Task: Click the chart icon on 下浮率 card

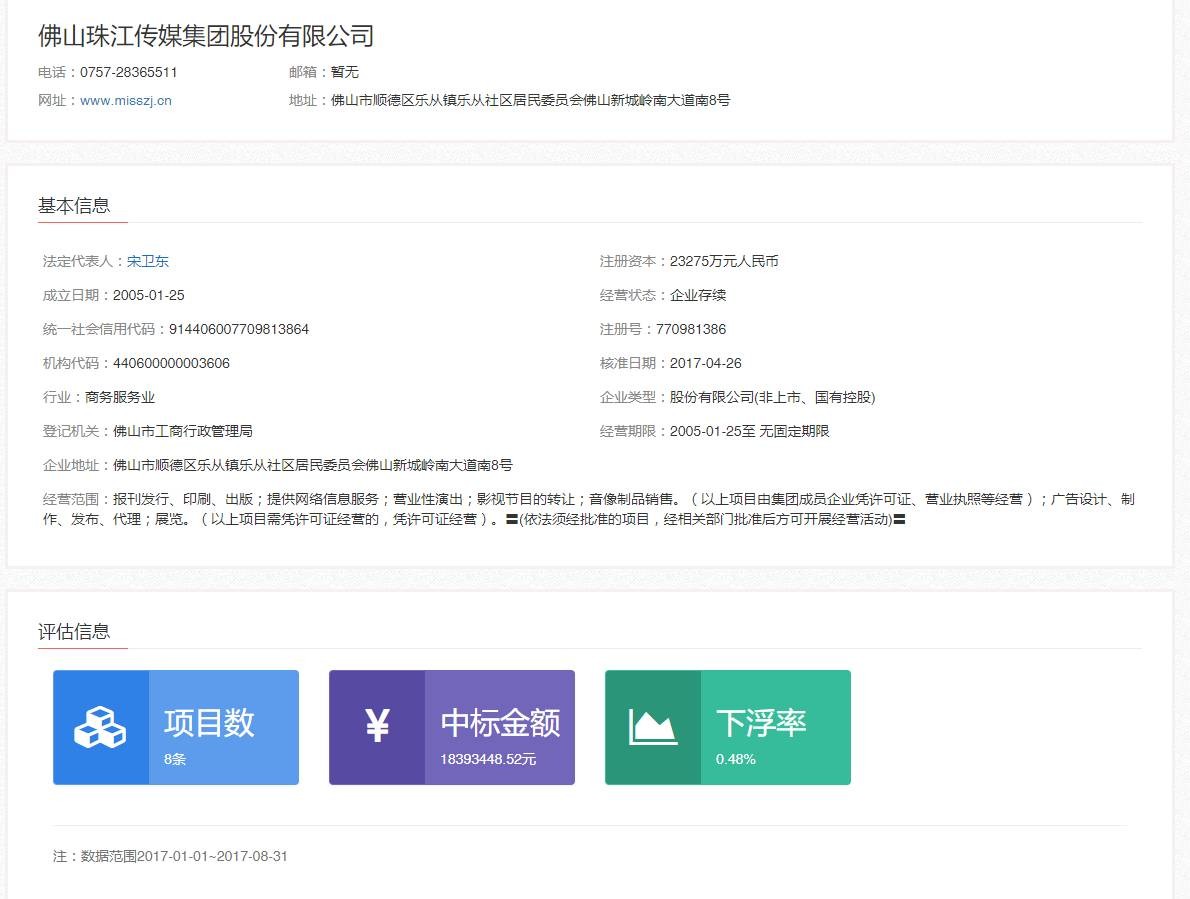Action: [653, 727]
